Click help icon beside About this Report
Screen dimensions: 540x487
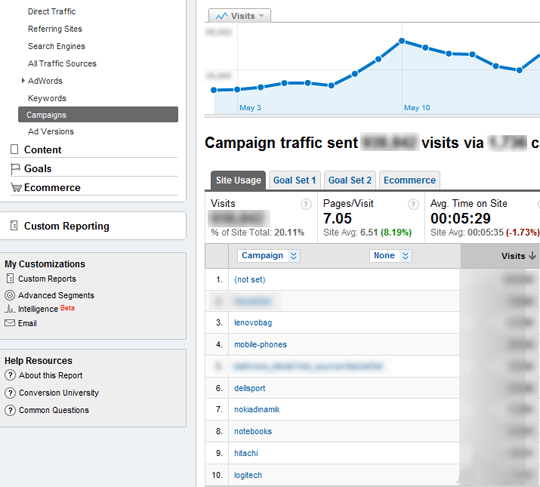[x=10, y=375]
